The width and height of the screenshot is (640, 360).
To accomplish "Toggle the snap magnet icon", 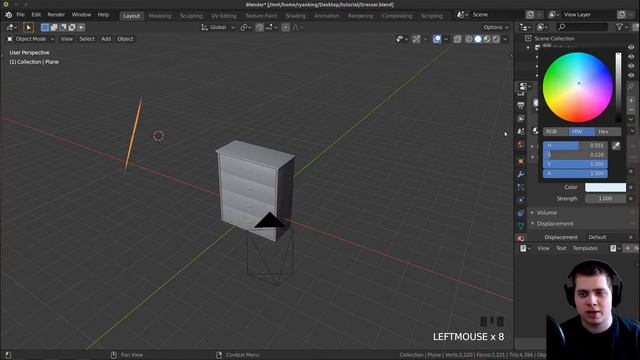I will pyautogui.click(x=259, y=27).
